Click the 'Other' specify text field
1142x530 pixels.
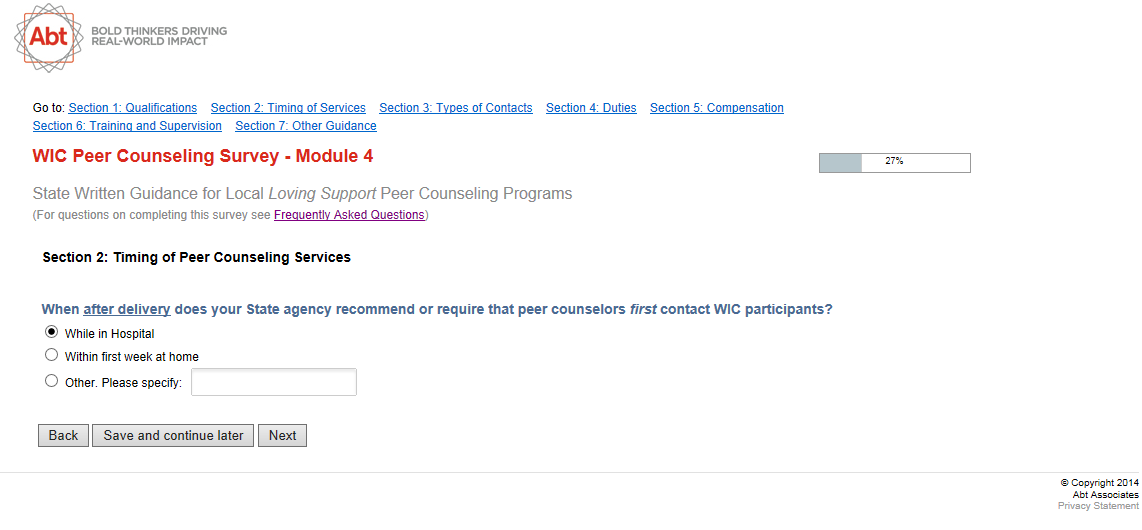273,382
